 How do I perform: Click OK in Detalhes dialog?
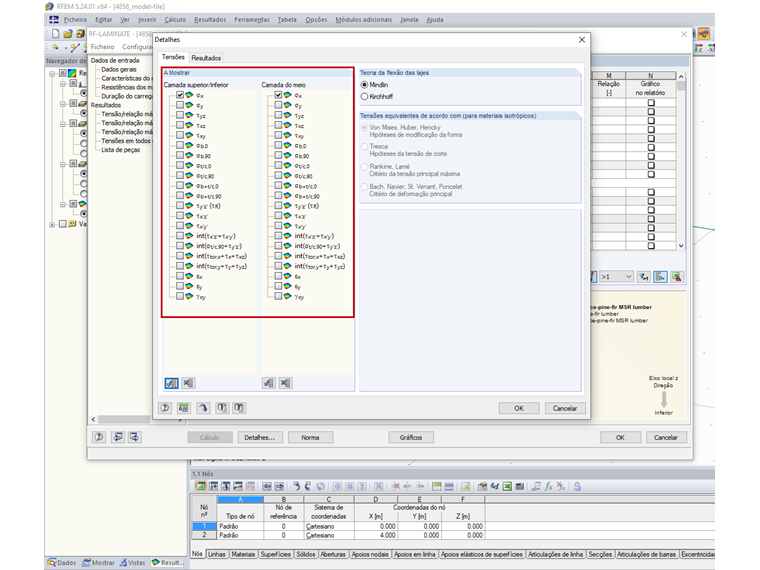click(x=519, y=408)
